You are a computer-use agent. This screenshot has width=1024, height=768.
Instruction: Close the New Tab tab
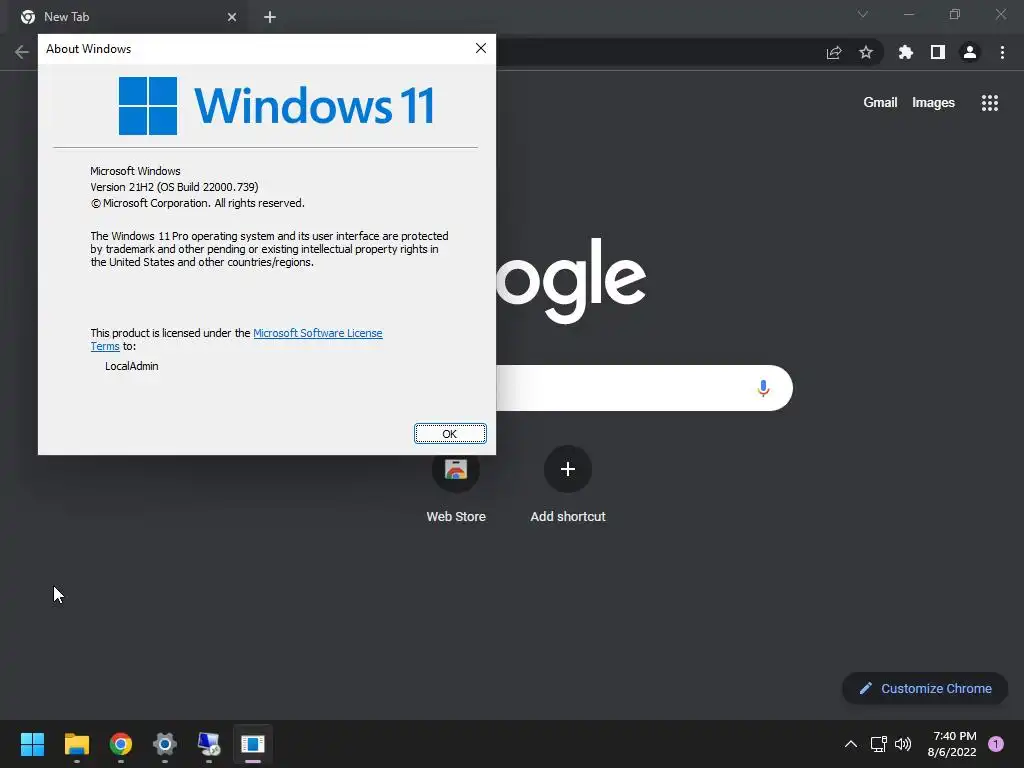click(x=232, y=17)
